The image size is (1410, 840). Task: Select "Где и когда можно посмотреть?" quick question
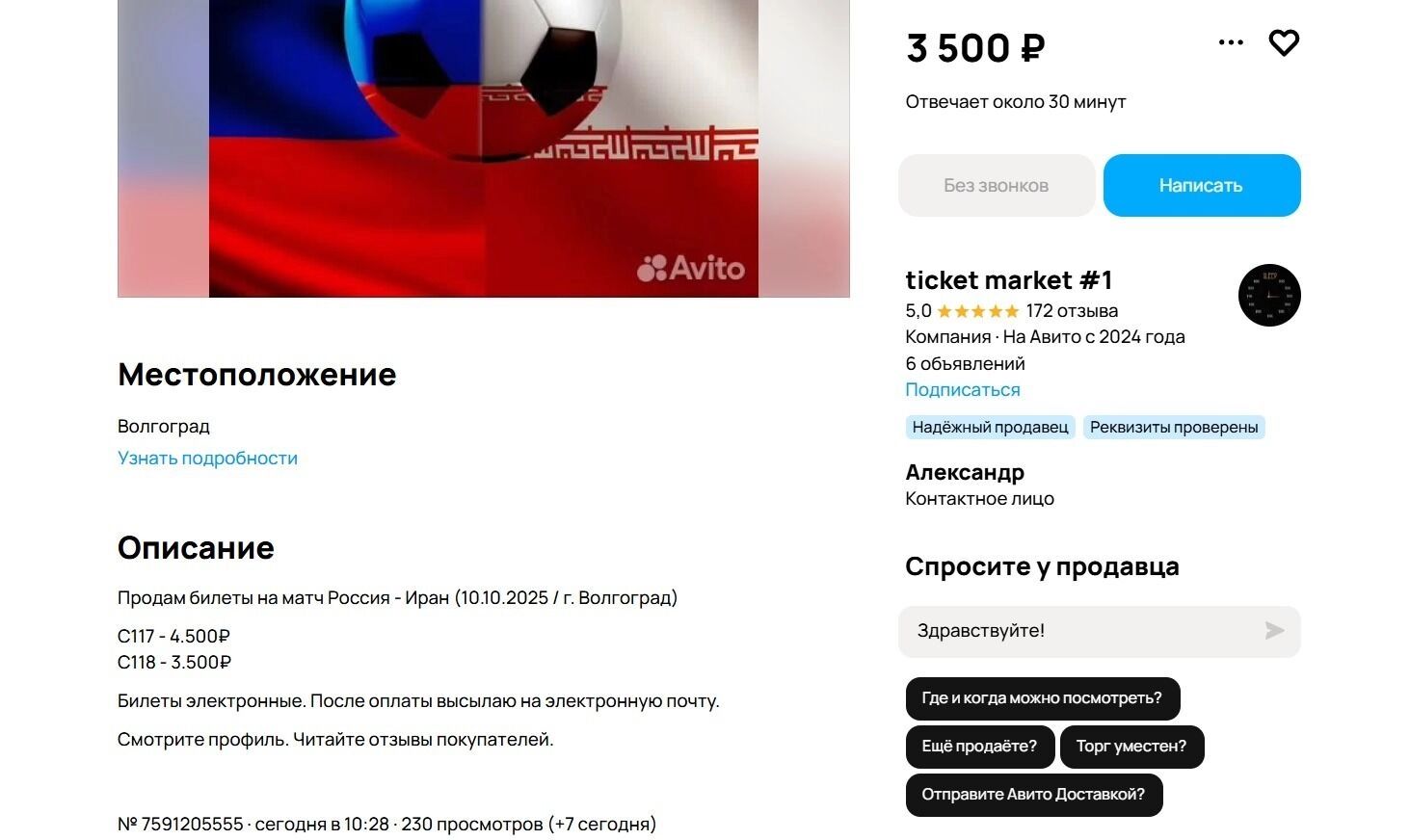1042,698
